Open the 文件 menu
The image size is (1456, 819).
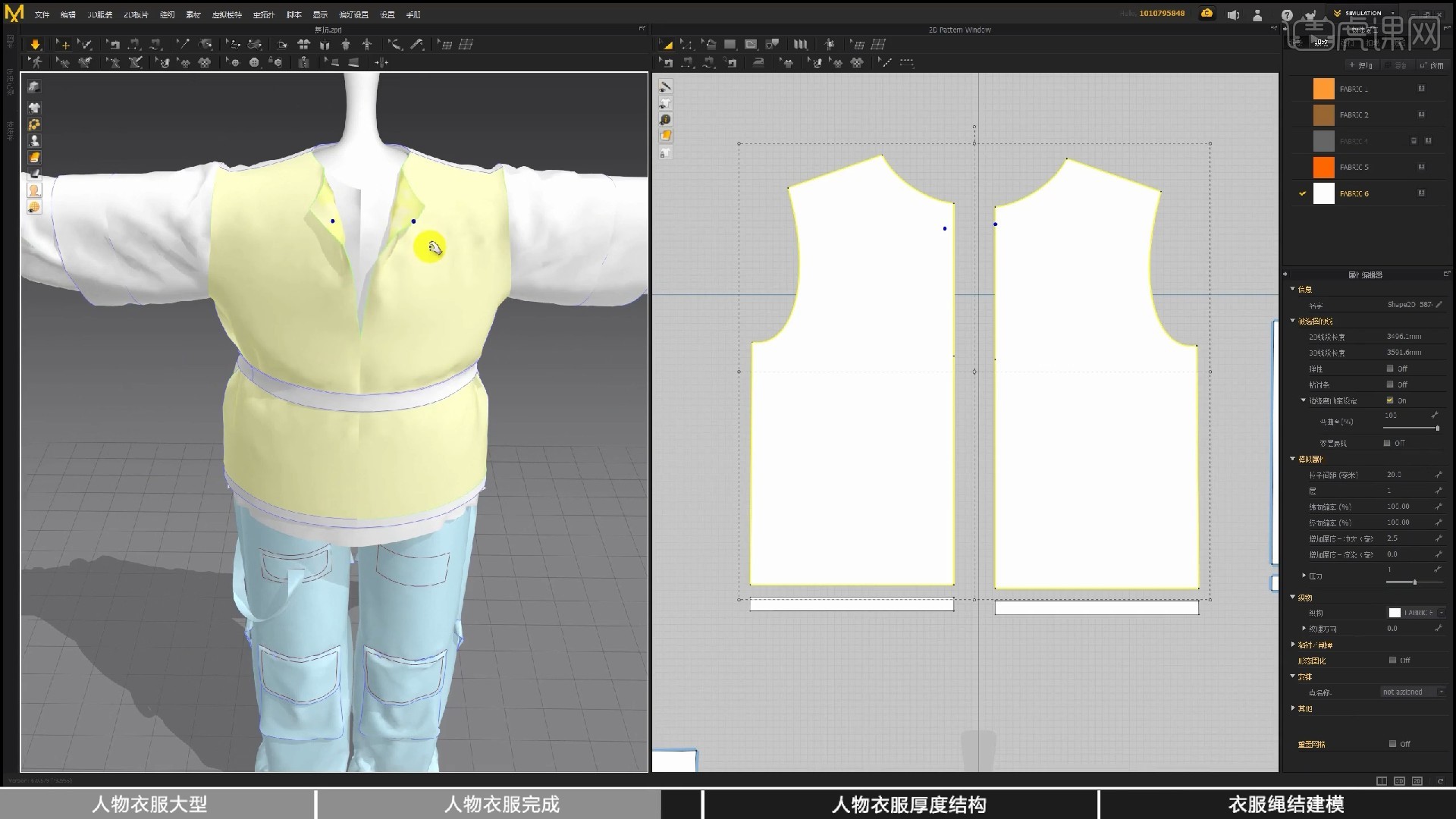click(42, 14)
